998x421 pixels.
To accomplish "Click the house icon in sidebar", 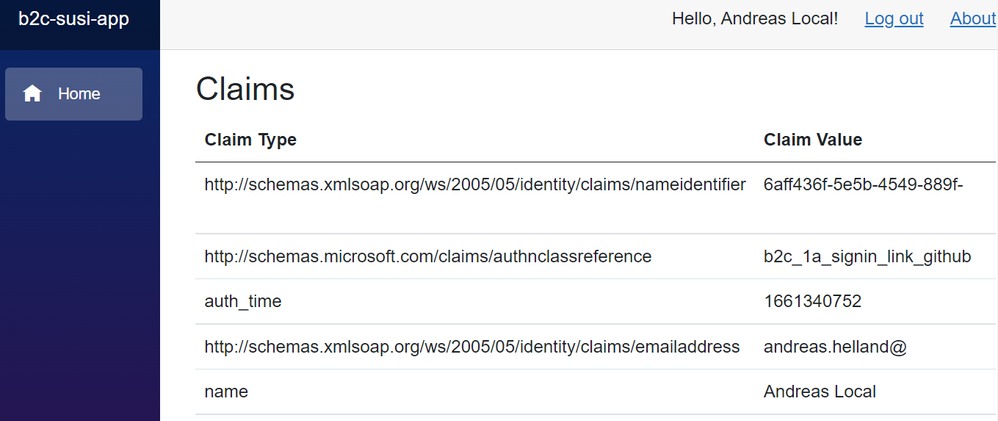I will pyautogui.click(x=33, y=94).
